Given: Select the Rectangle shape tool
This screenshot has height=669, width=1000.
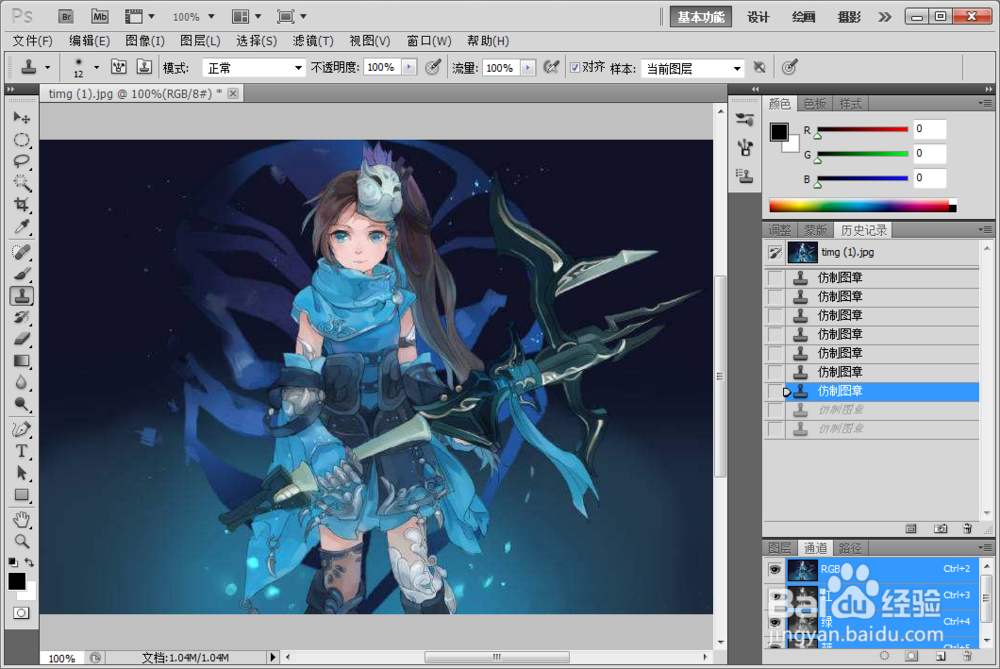Looking at the screenshot, I should coord(22,494).
